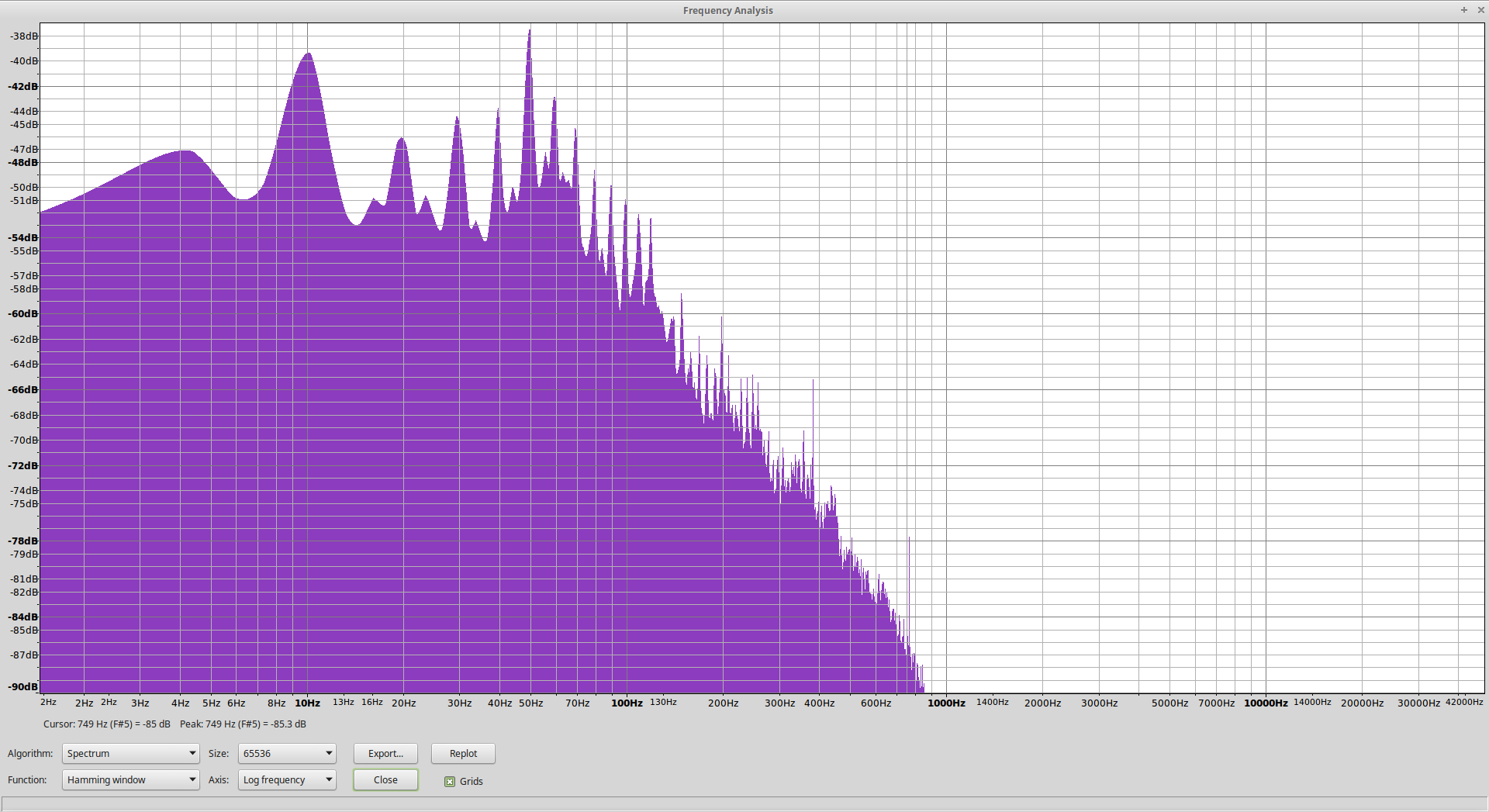This screenshot has height=812, width=1489.
Task: Click the Function: label
Action: 27,779
